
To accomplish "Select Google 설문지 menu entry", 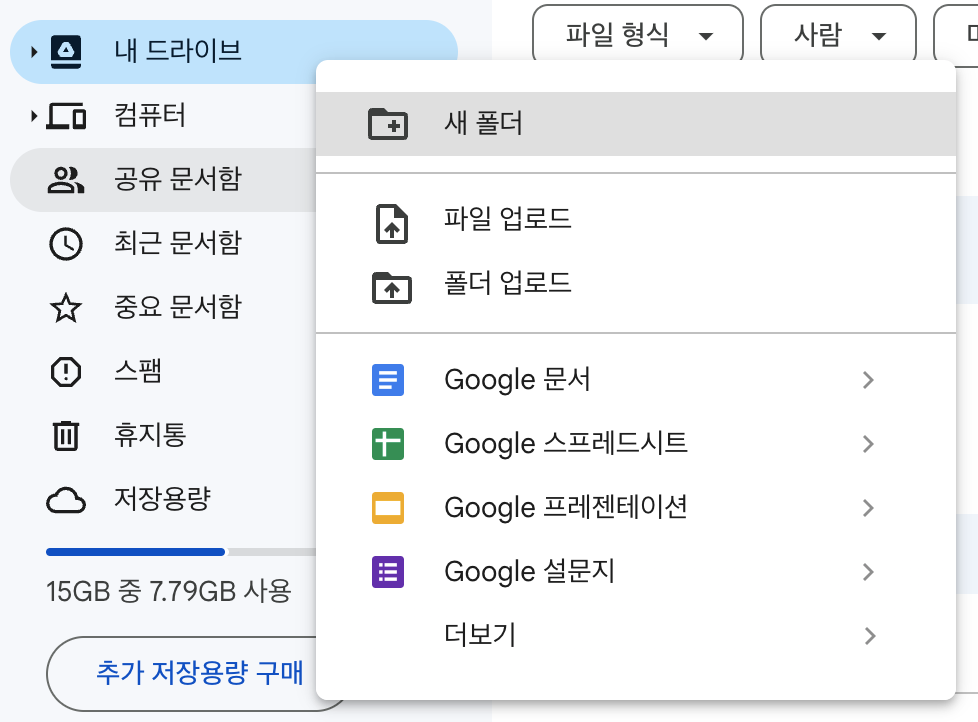I will click(636, 572).
